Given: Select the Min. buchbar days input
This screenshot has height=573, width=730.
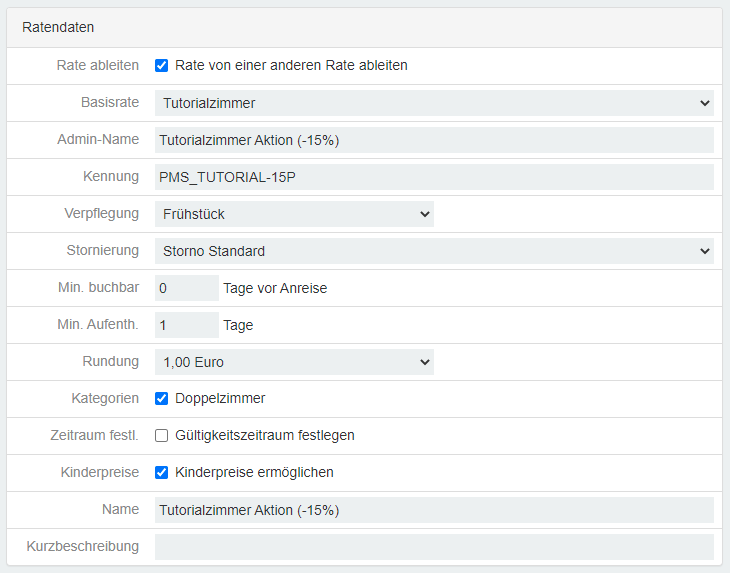Looking at the screenshot, I should click(x=186, y=288).
